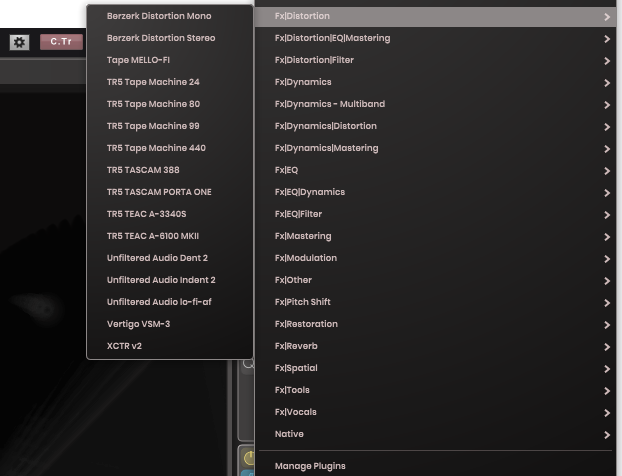The height and width of the screenshot is (476, 622).
Task: Expand Fx|Dynamics|Mastering submenu
Action: pos(436,149)
